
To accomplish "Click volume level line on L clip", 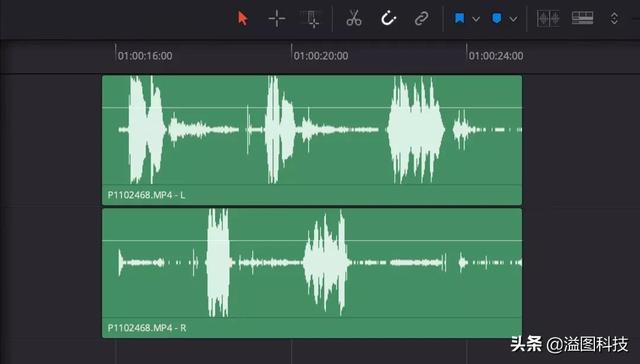I will point(312,108).
